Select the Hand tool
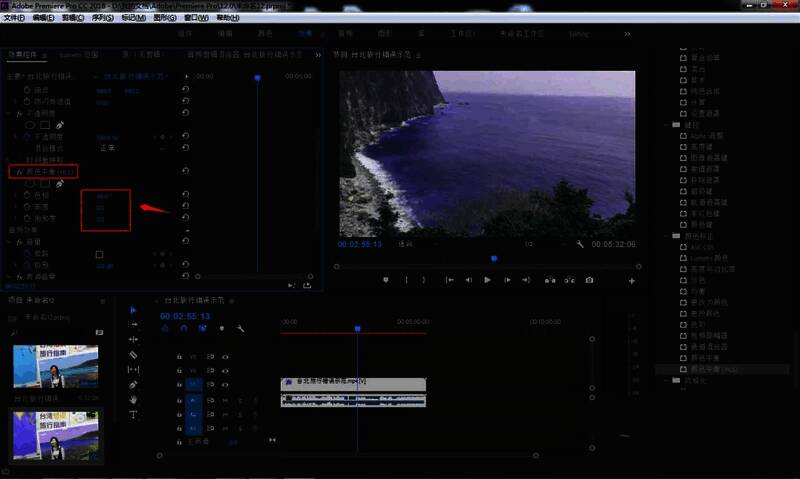800x479 pixels. click(x=133, y=399)
